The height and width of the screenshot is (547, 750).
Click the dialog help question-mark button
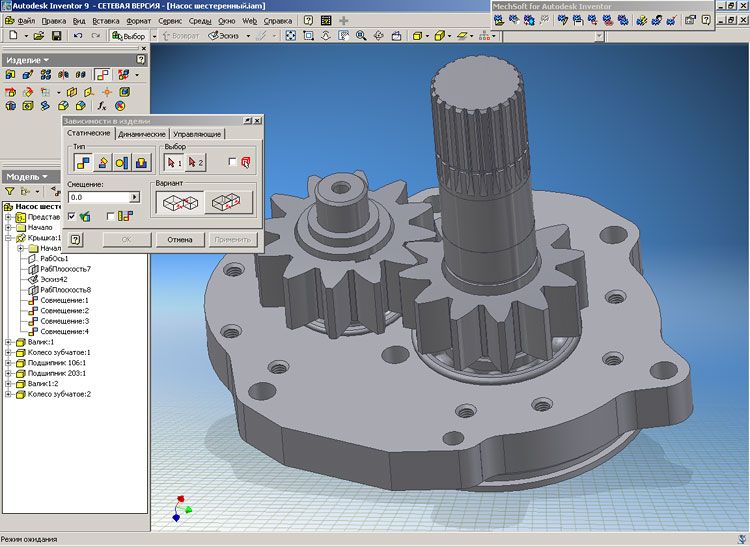coord(76,240)
